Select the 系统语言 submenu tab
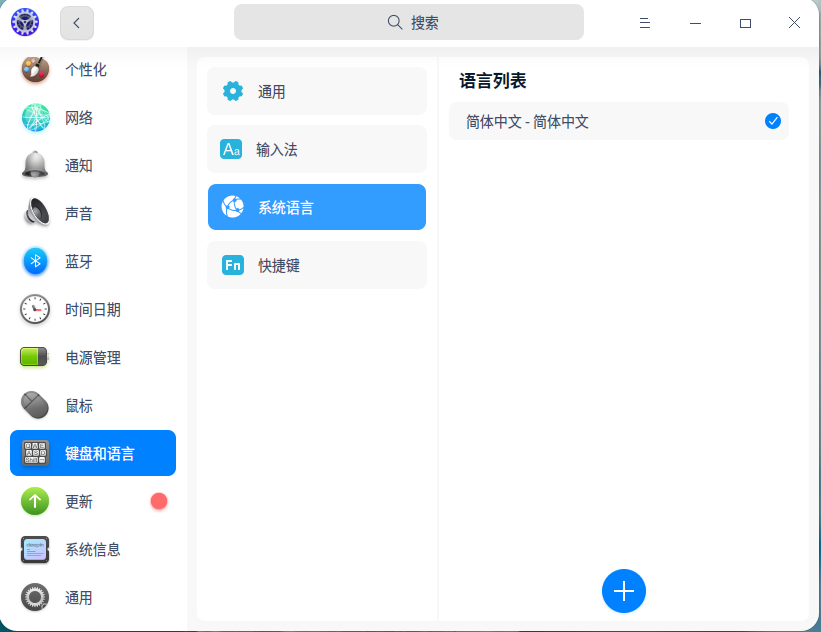 317,207
